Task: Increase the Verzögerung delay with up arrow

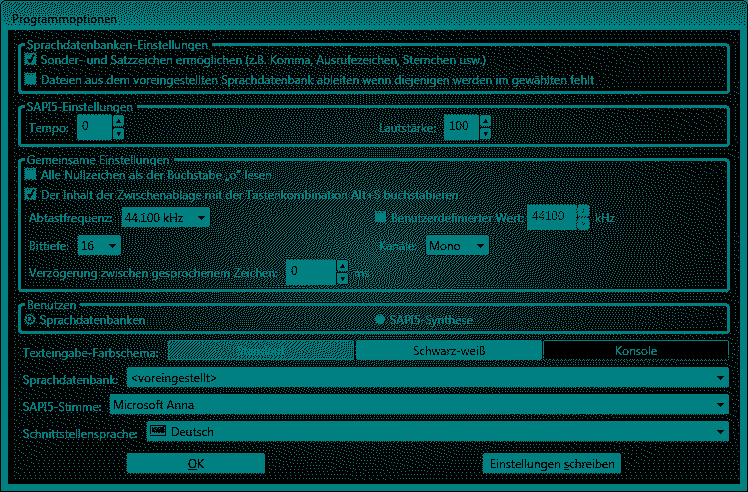Action: click(x=342, y=266)
